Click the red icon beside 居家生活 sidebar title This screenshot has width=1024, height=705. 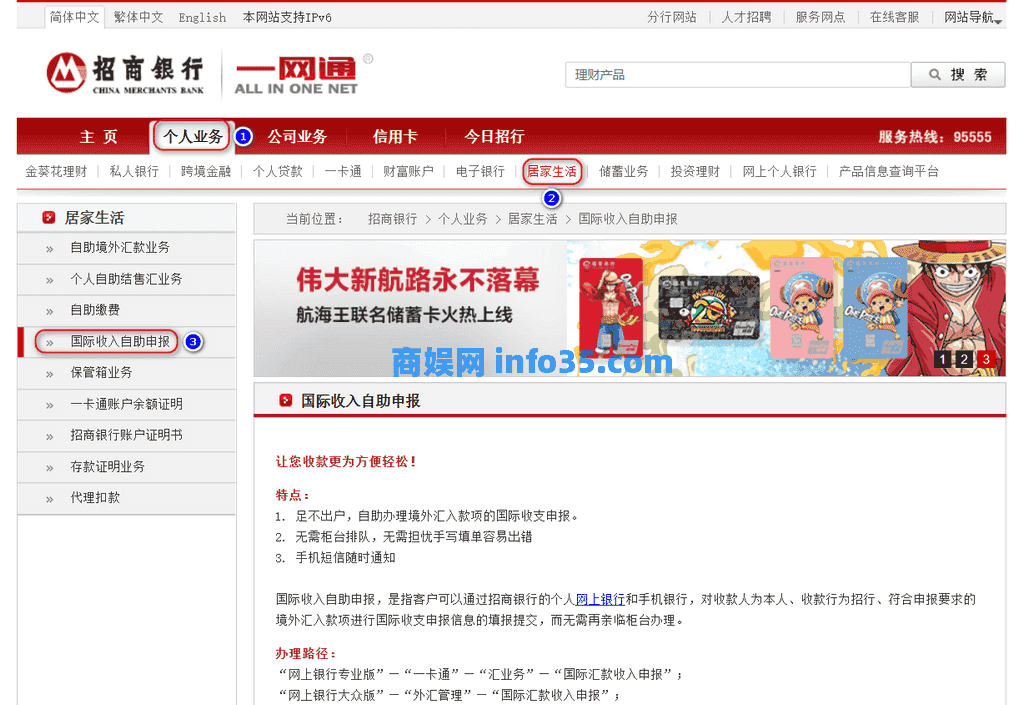(x=48, y=217)
